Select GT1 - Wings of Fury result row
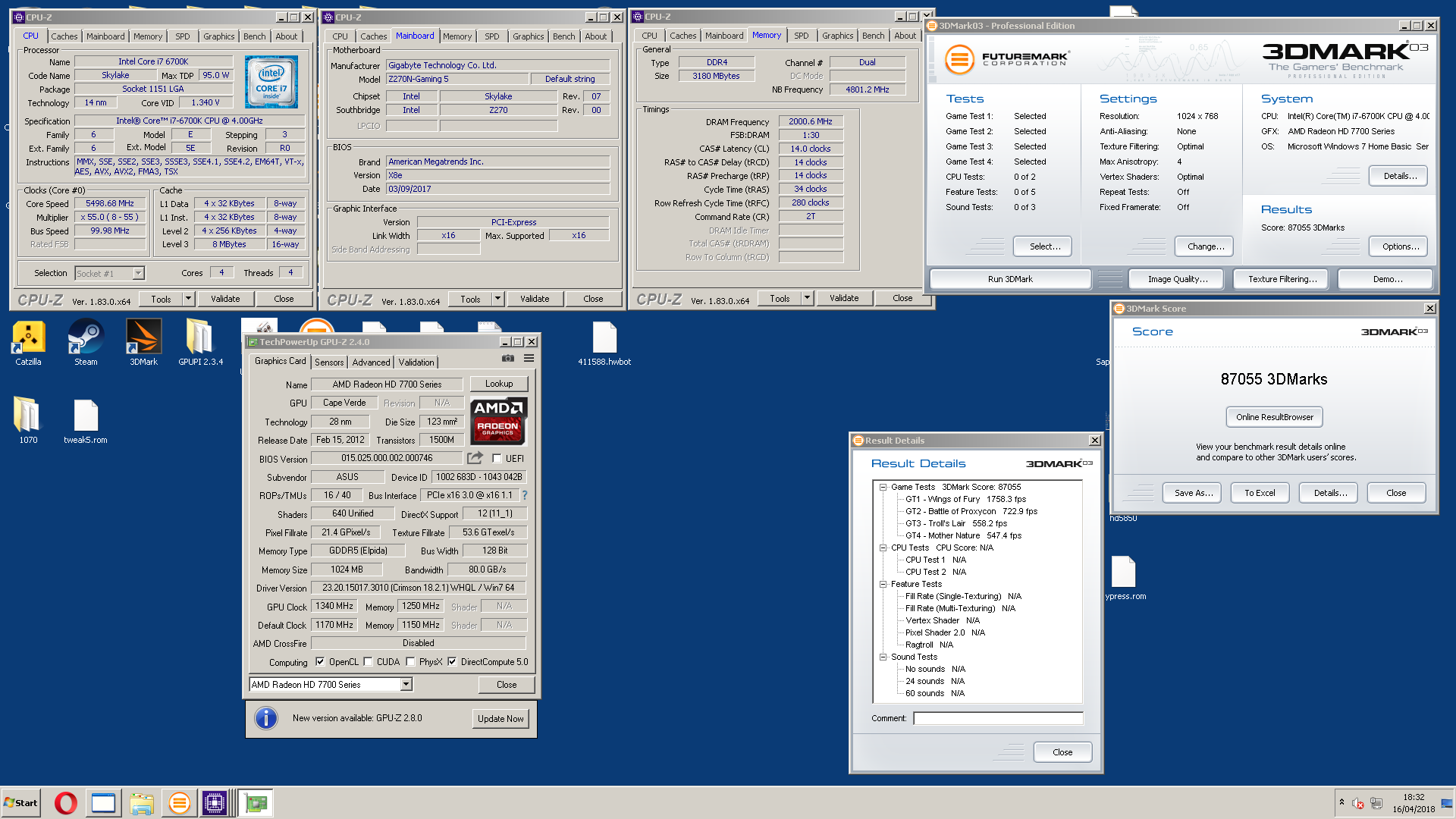The width and height of the screenshot is (1456, 819). coord(965,499)
